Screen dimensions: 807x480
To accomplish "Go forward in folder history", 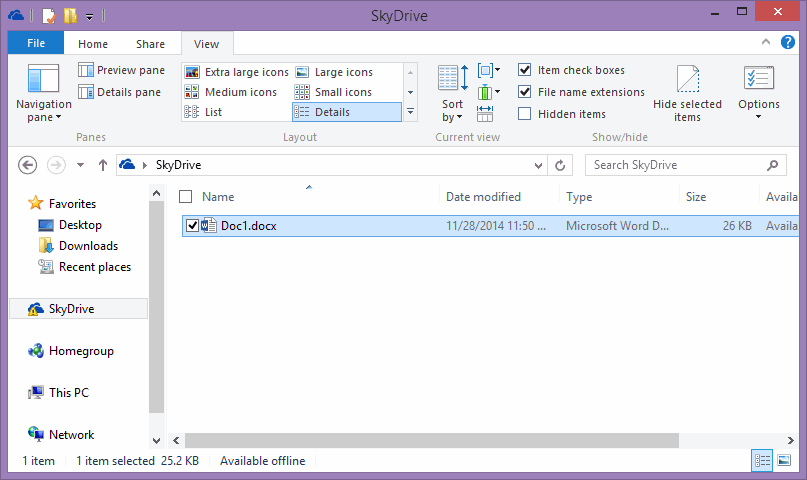I will [56, 165].
